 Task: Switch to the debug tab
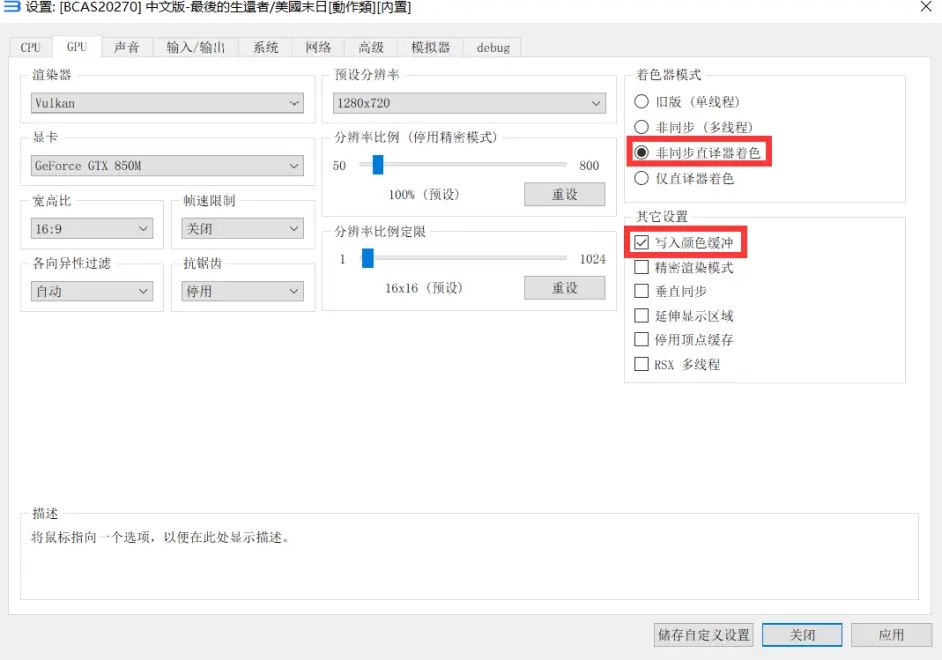pos(492,46)
